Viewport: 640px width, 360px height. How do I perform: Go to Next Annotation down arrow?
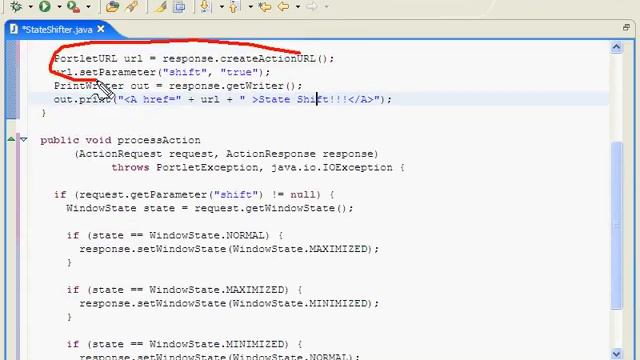[205, 6]
